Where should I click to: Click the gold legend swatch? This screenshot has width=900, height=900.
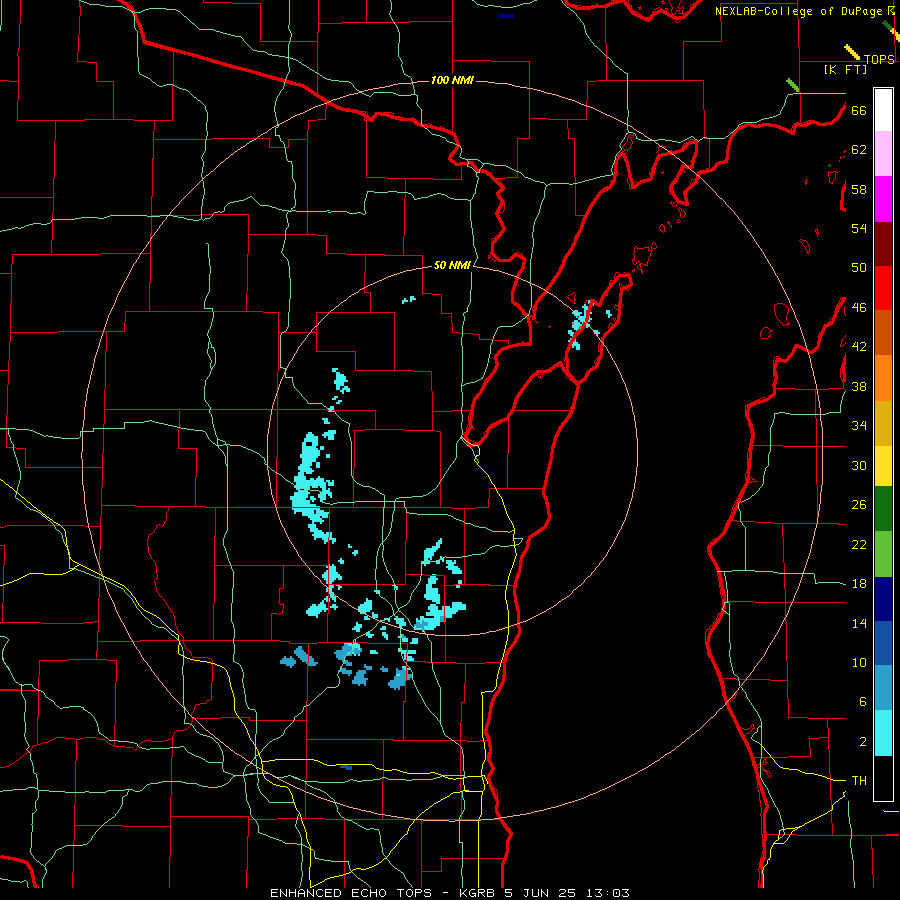coord(883,423)
